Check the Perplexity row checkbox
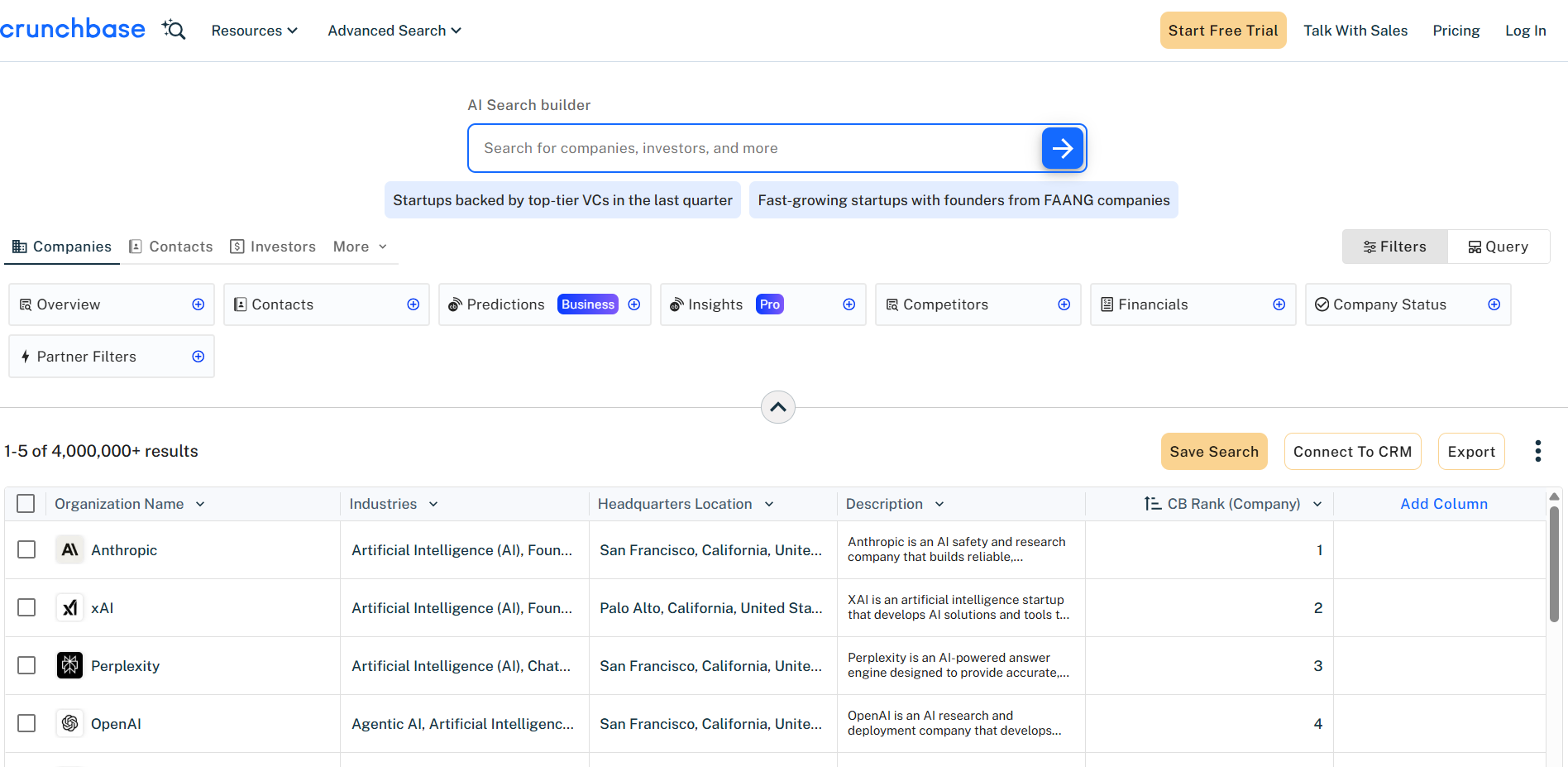Screen dimensions: 1568x767 [26, 665]
